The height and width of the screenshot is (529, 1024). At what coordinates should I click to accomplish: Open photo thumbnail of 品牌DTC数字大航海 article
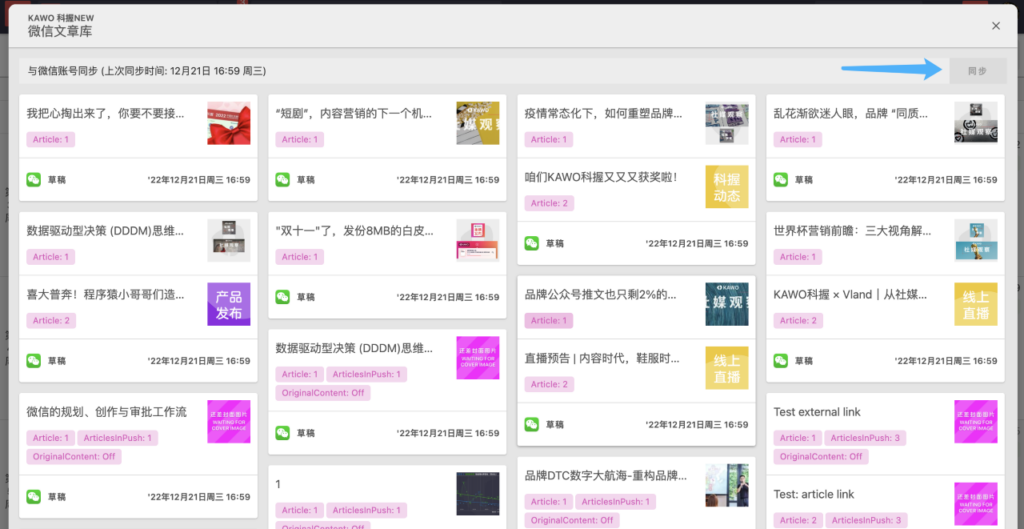point(727,485)
